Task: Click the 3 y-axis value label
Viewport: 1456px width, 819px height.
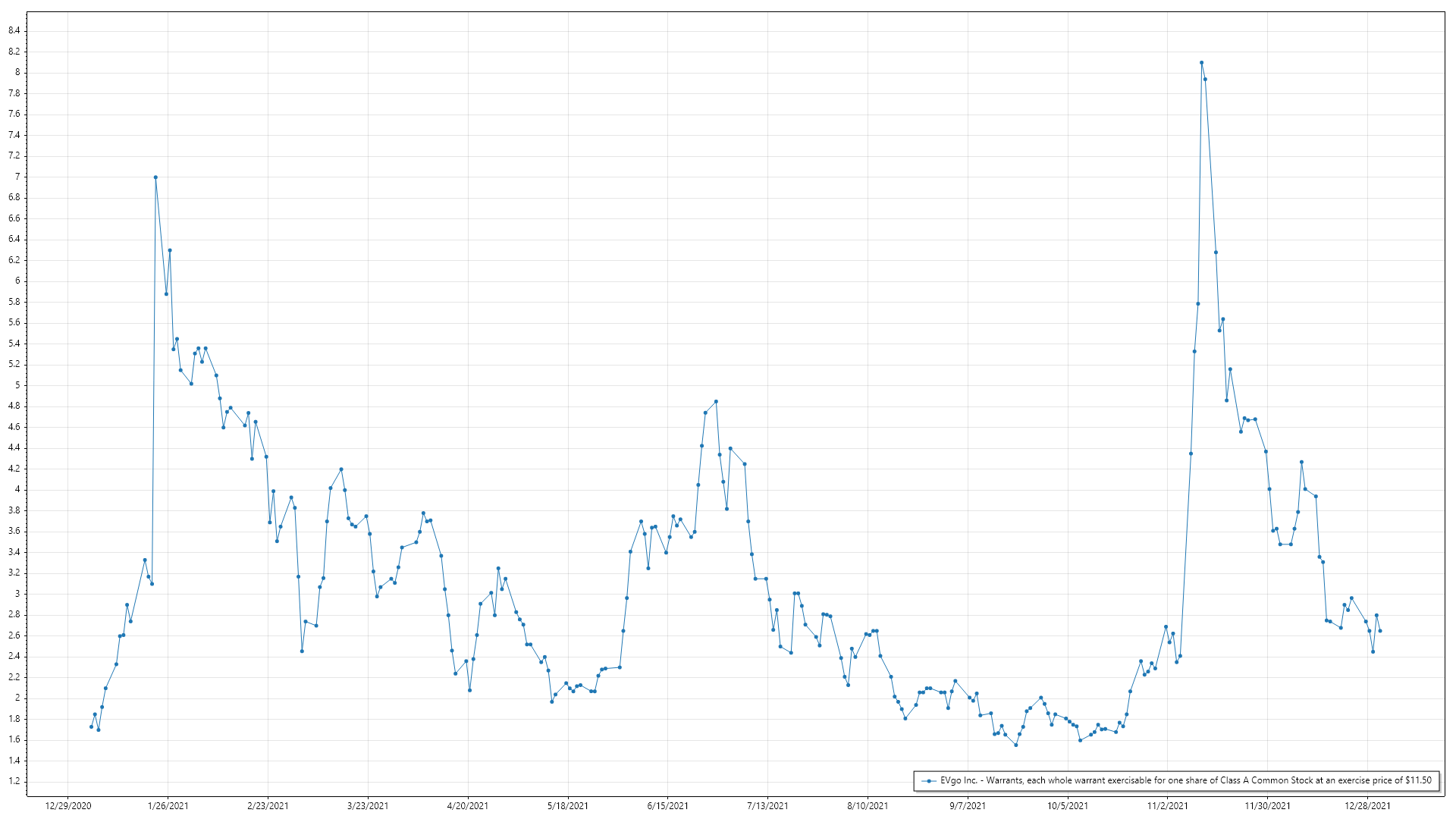Action: [x=17, y=594]
